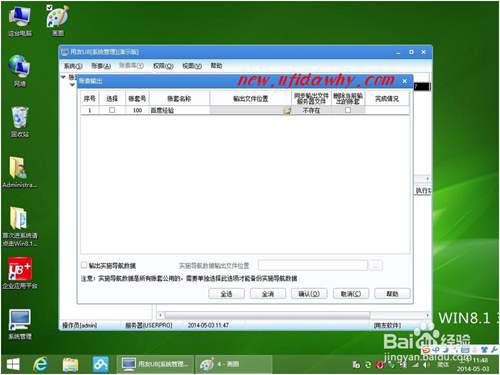Open the Administrator folder on the desktop
The image size is (500, 375).
[20, 172]
